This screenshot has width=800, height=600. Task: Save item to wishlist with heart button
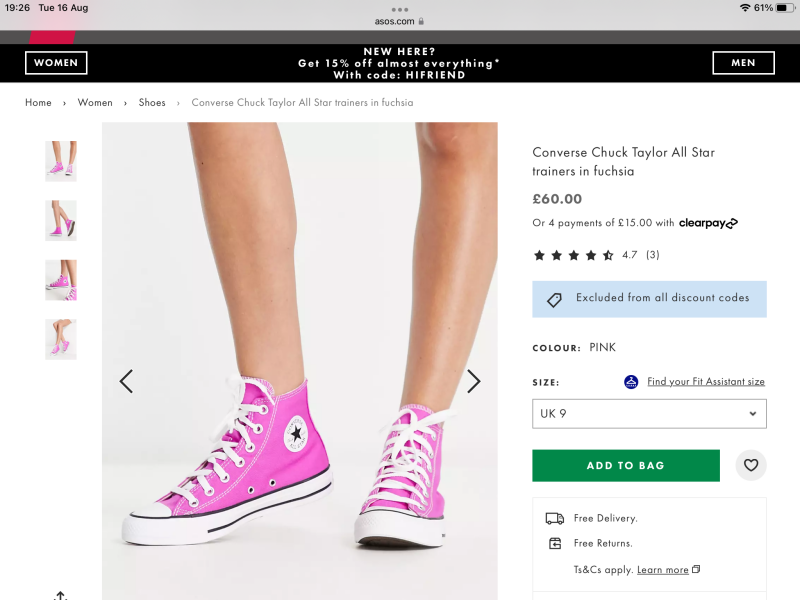pyautogui.click(x=751, y=465)
